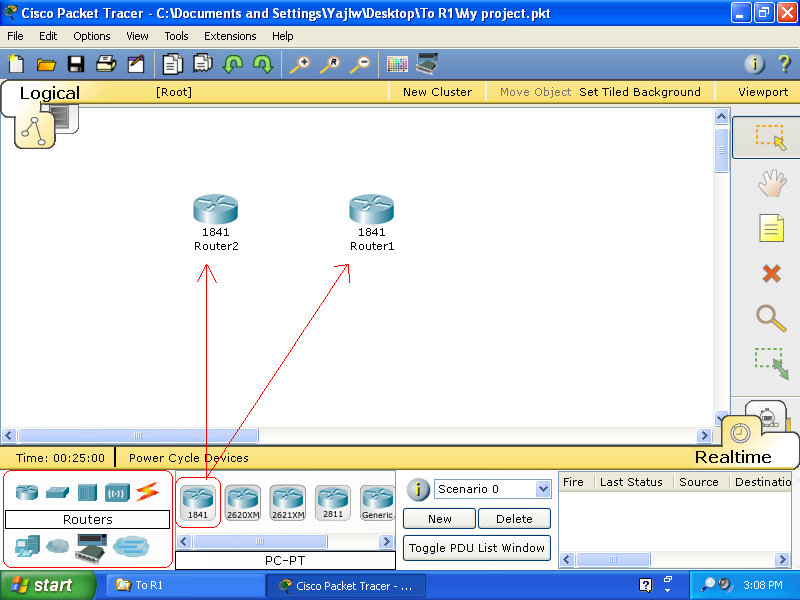
Task: Open a file using the folder icon
Action: click(46, 64)
